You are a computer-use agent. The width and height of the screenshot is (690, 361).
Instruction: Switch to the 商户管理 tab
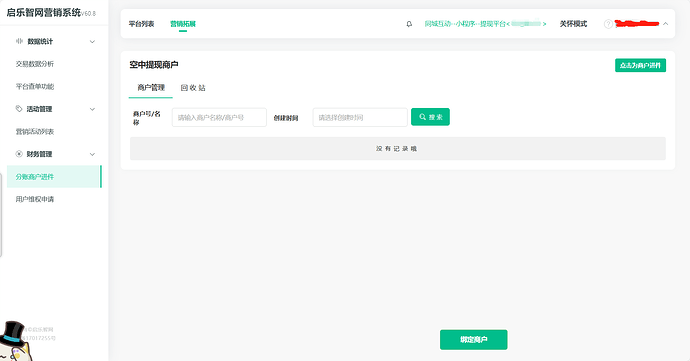[151, 88]
